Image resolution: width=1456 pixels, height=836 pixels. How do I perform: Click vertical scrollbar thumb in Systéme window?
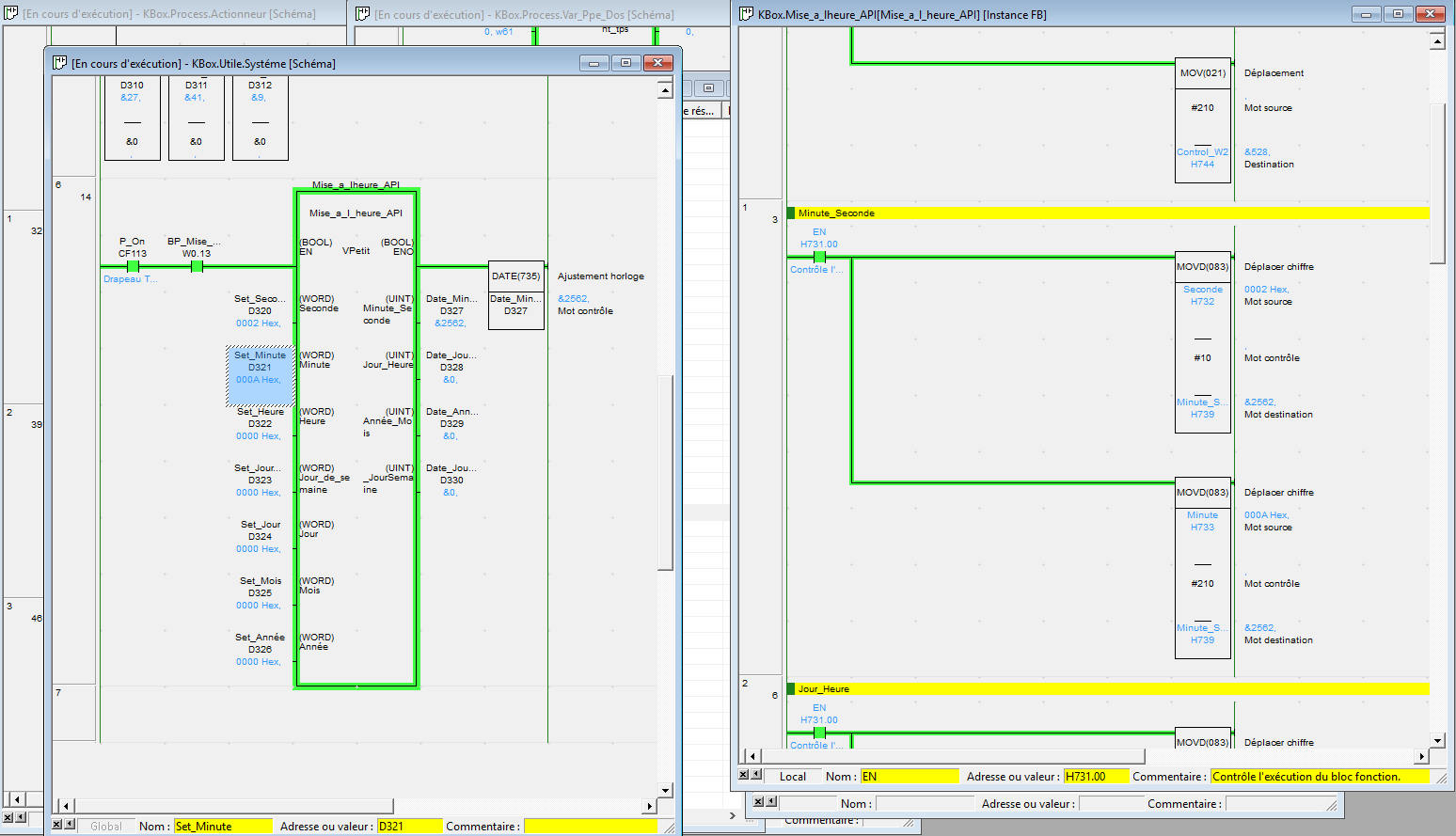coord(665,472)
